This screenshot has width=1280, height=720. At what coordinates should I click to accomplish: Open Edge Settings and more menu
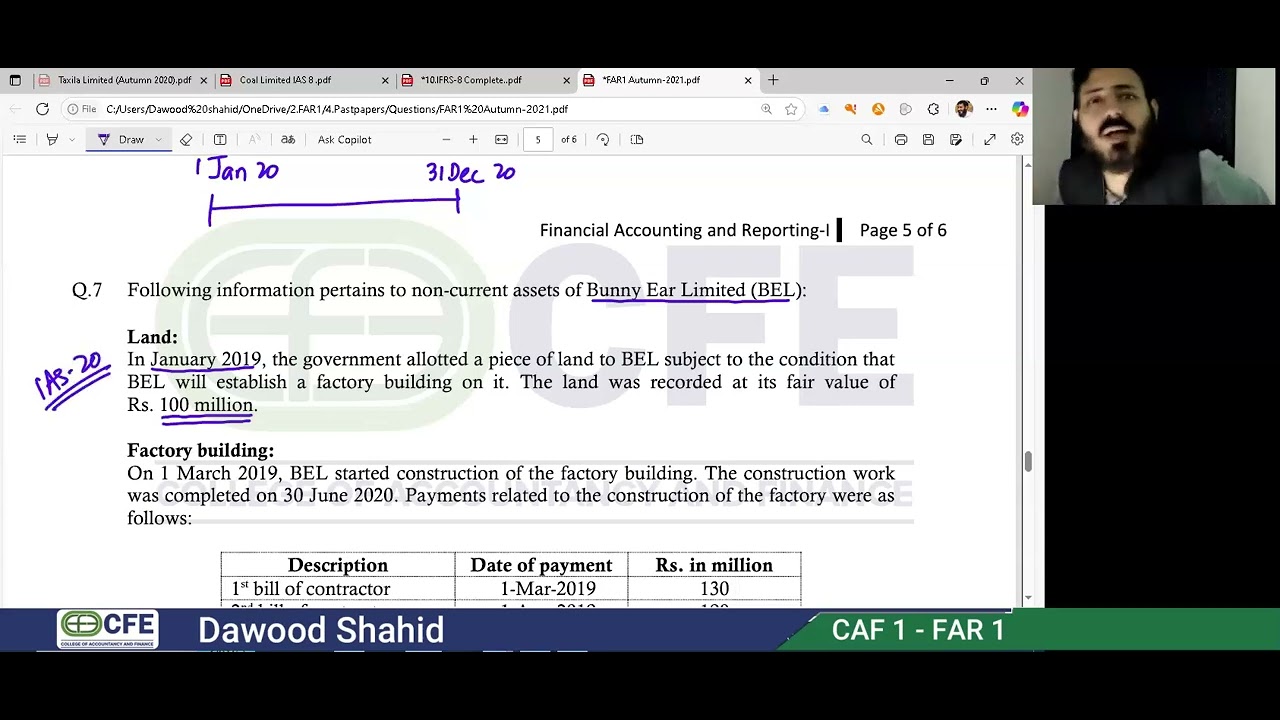[x=991, y=109]
